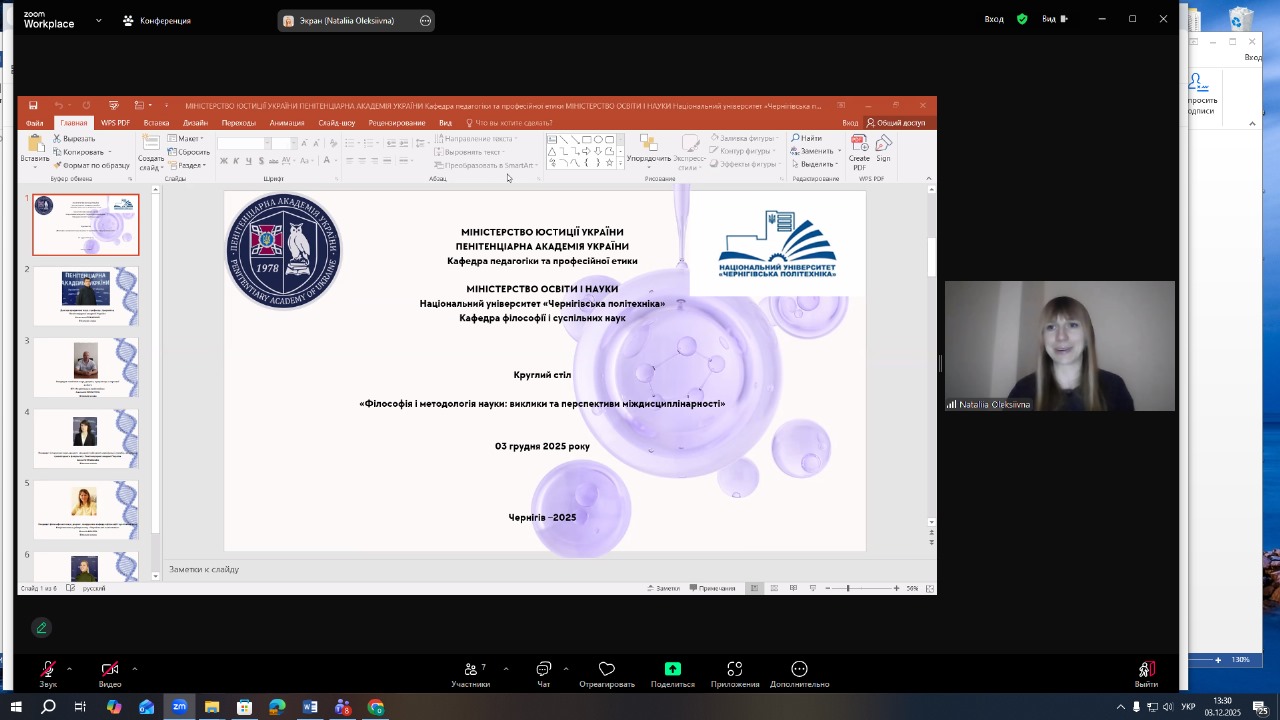Click the Вход sign-in link
1280x720 pixels.
pos(994,19)
